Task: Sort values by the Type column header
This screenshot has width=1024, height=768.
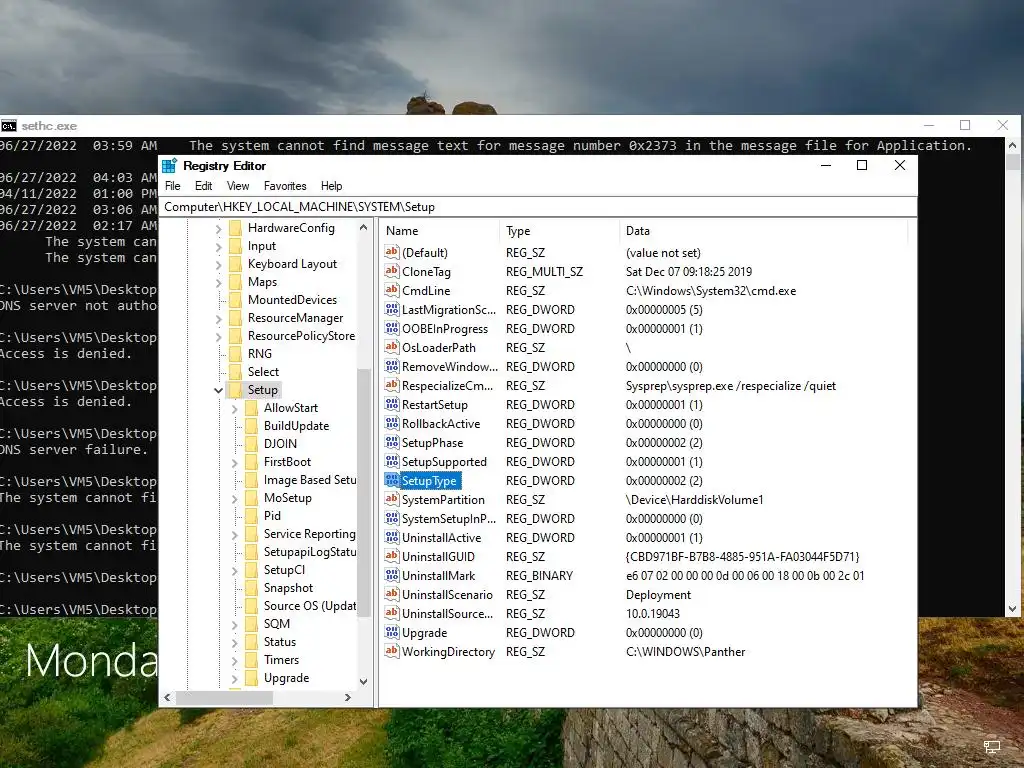Action: (x=559, y=231)
